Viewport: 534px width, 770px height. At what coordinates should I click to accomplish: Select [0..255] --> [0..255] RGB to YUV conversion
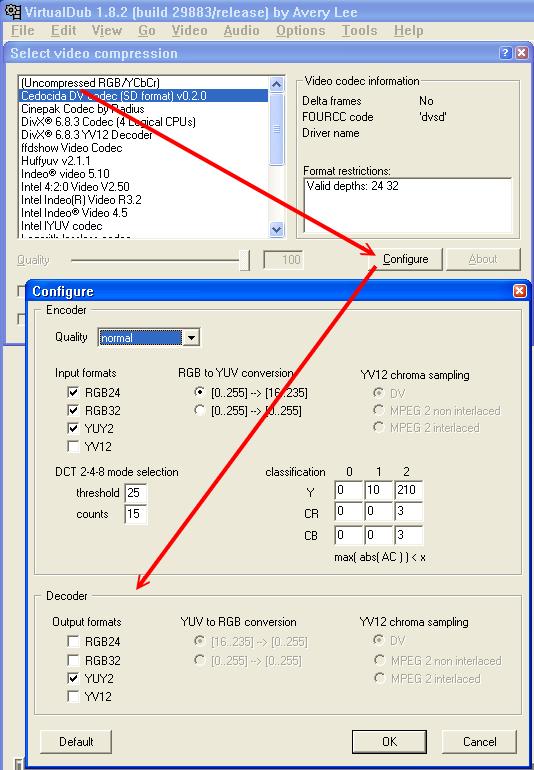coord(199,410)
